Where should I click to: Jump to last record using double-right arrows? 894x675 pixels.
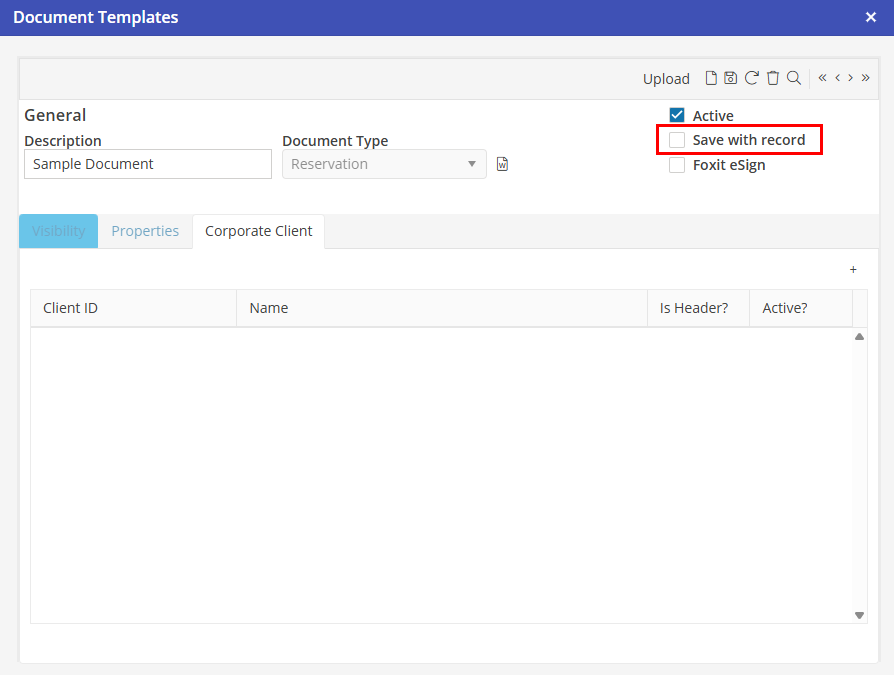(x=865, y=78)
